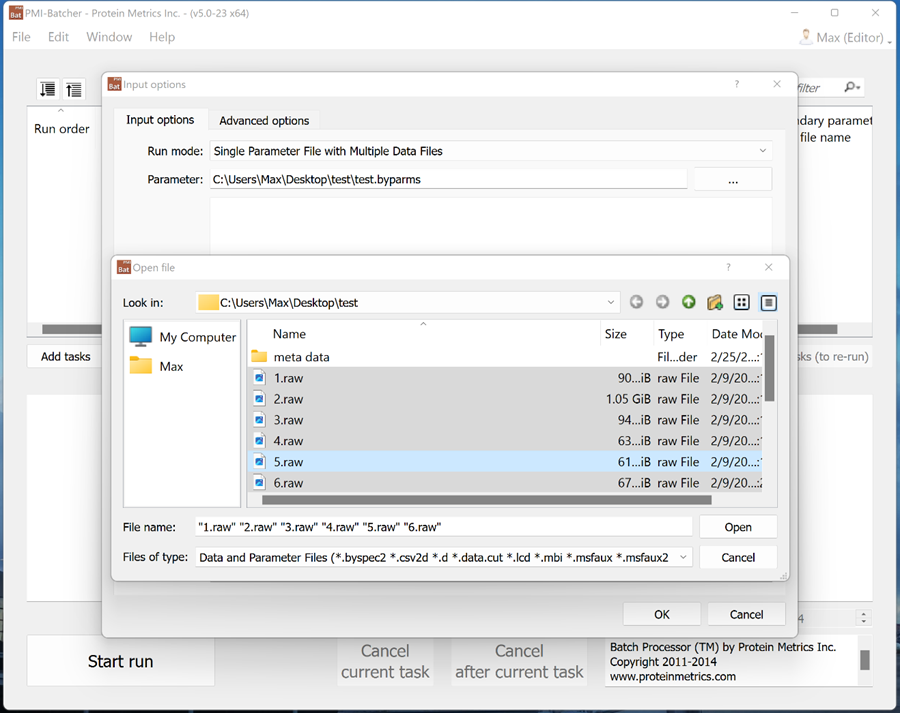Select the 3.raw file in the list
900x713 pixels.
click(289, 420)
